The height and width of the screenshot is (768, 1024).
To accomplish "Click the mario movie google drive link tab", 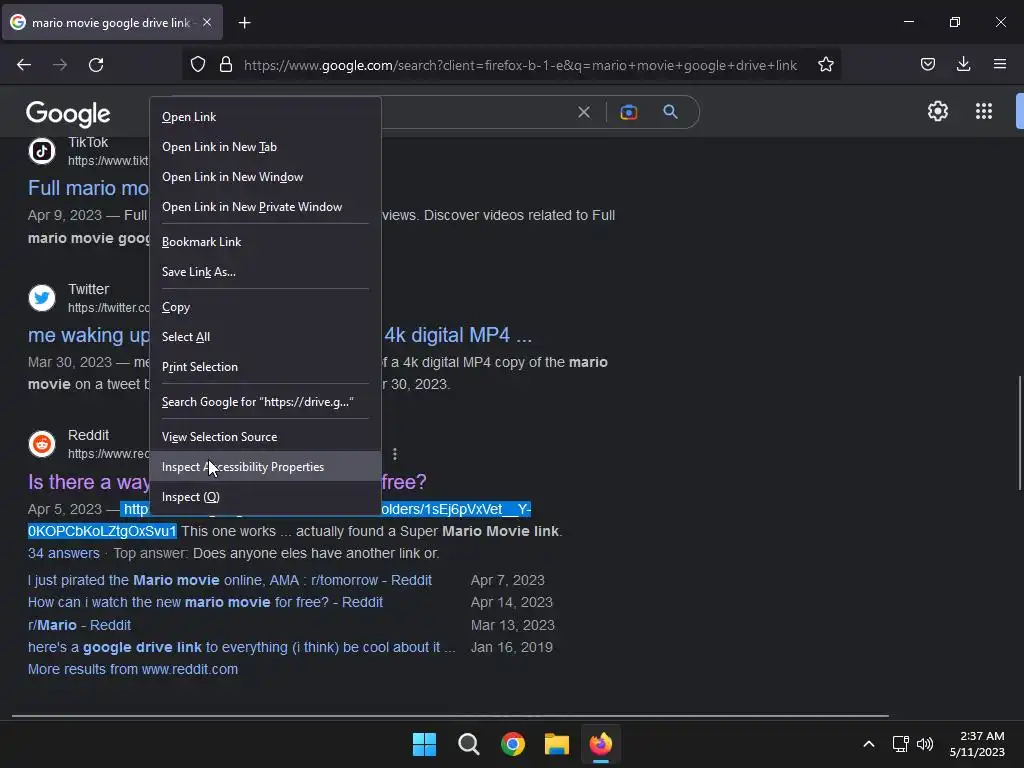I will click(111, 23).
